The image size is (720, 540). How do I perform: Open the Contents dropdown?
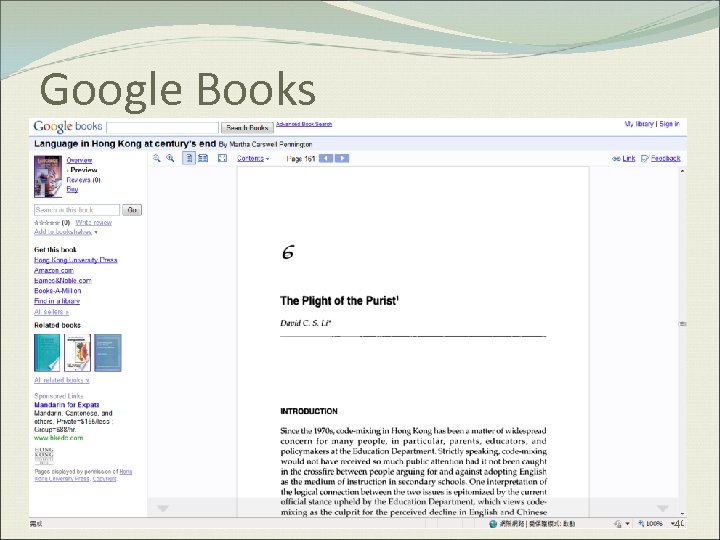click(x=253, y=158)
